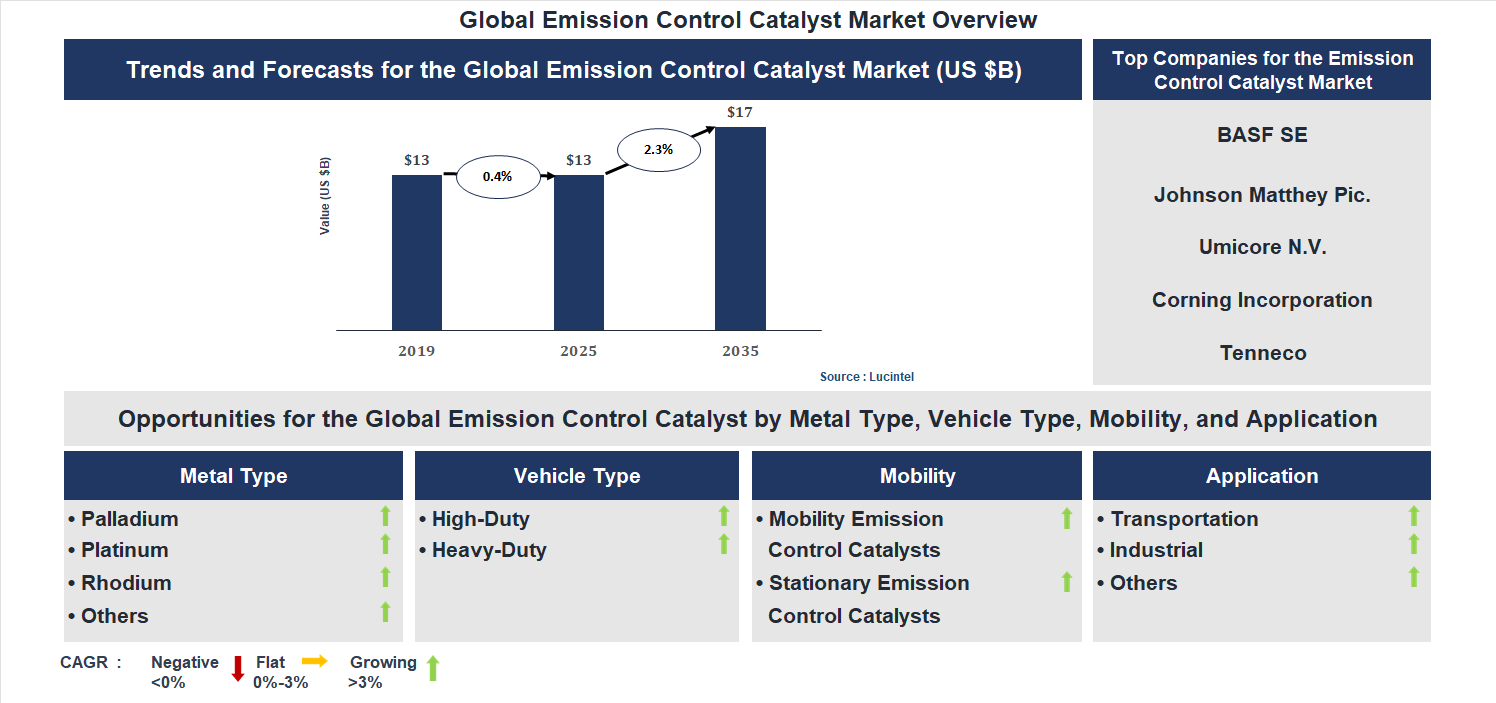
Task: Click the yellow Flat CAGR arrow in the legend
Action: pyautogui.click(x=315, y=661)
